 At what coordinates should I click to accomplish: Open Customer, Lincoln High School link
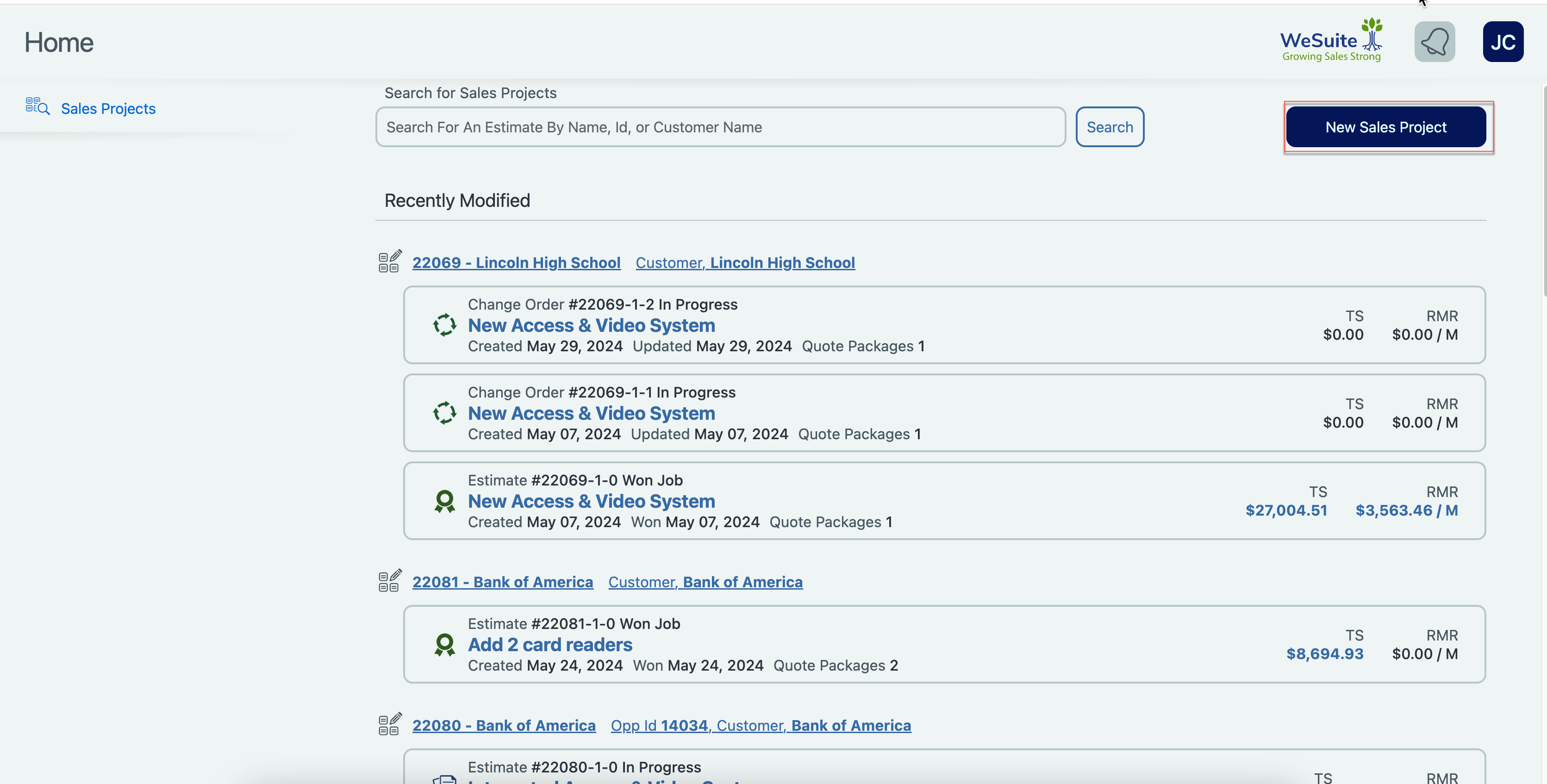745,262
